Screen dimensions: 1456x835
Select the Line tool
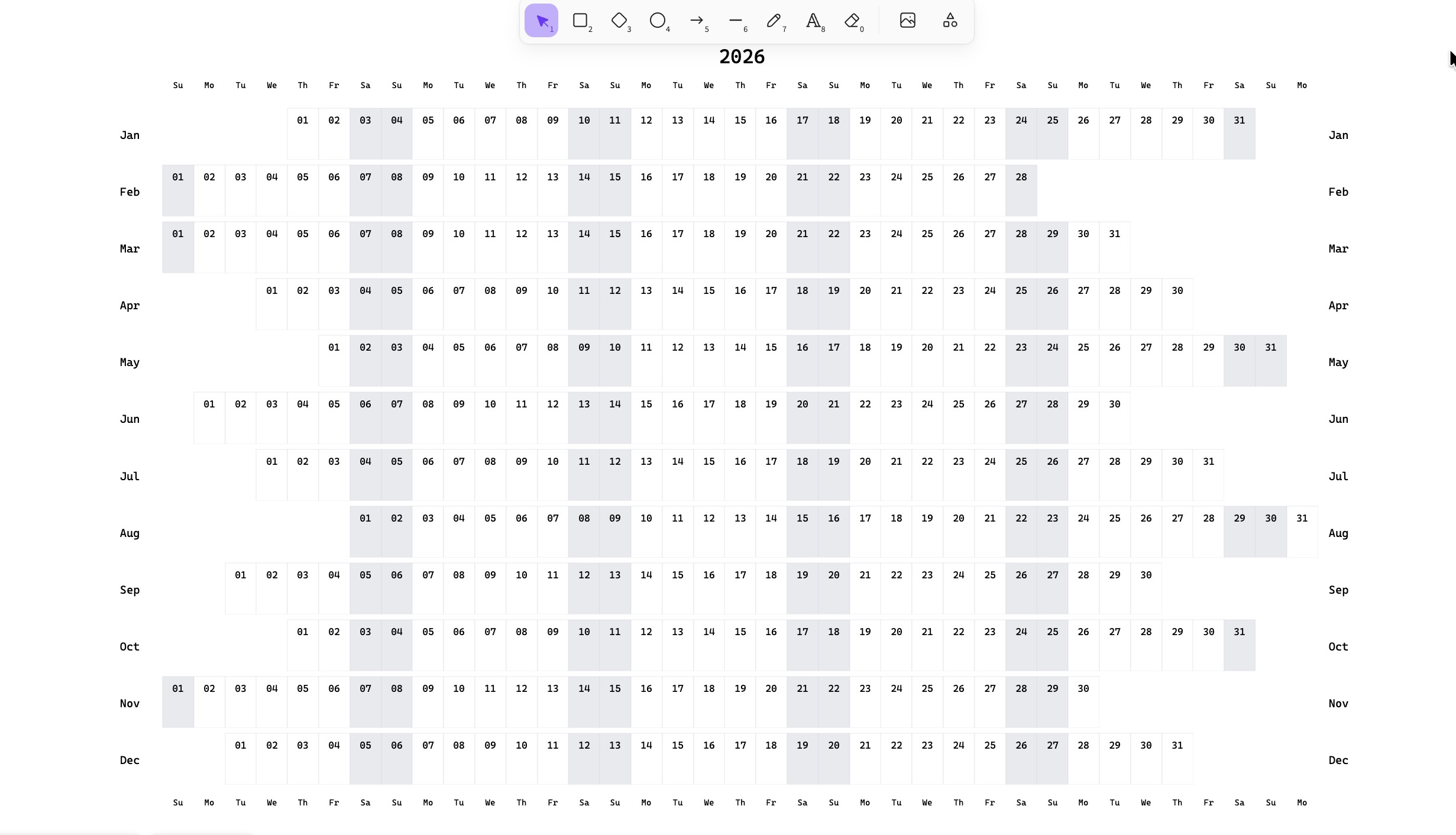(735, 21)
